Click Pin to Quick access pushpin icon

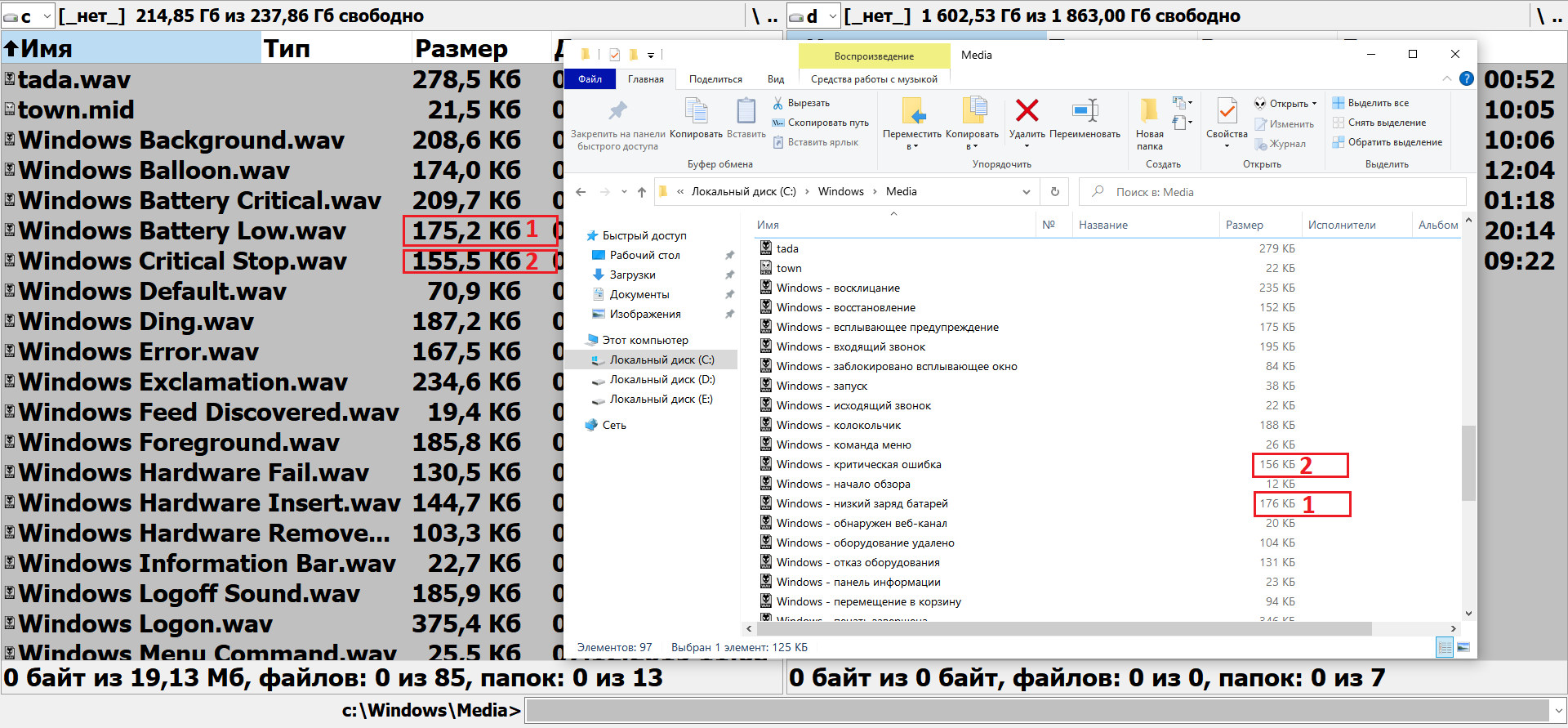(x=617, y=110)
